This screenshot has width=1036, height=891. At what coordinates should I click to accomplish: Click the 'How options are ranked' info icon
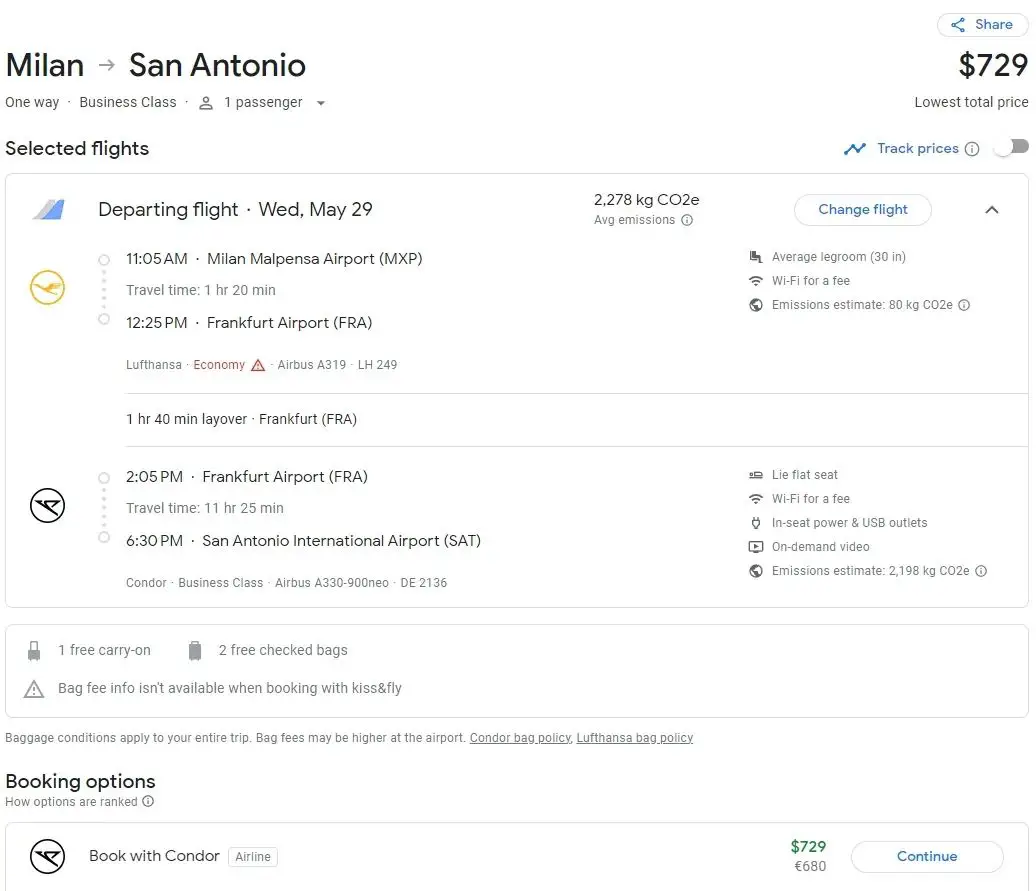pos(148,802)
